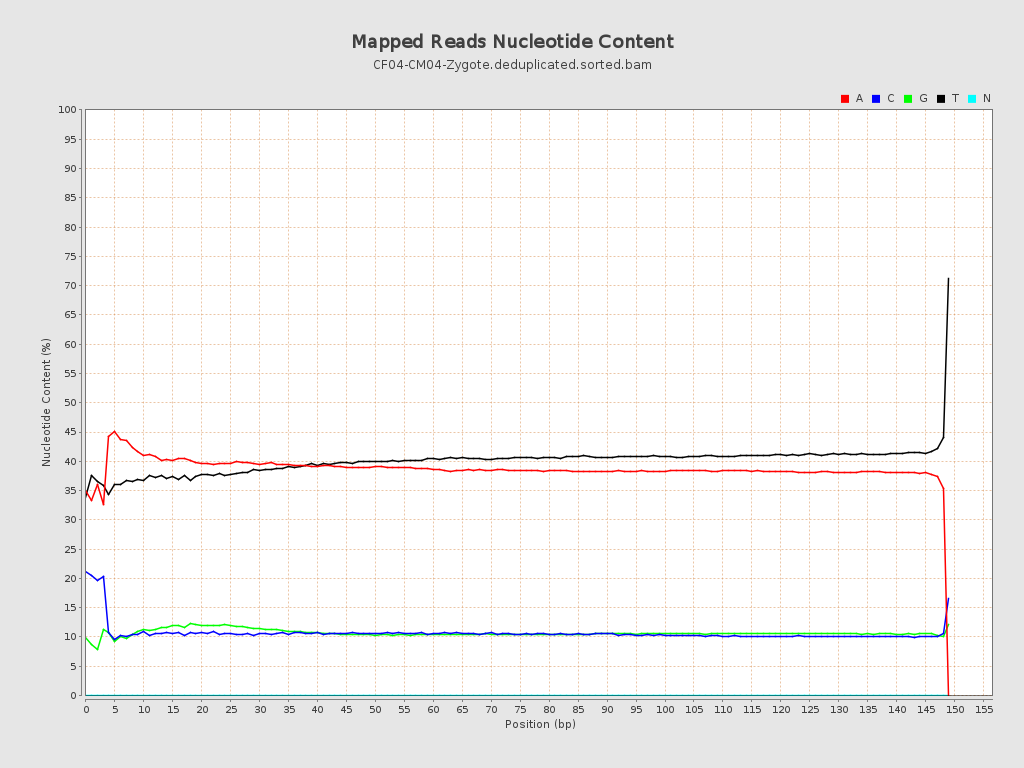Click the cyan N legend swatch
This screenshot has width=1024, height=768.
click(972, 99)
